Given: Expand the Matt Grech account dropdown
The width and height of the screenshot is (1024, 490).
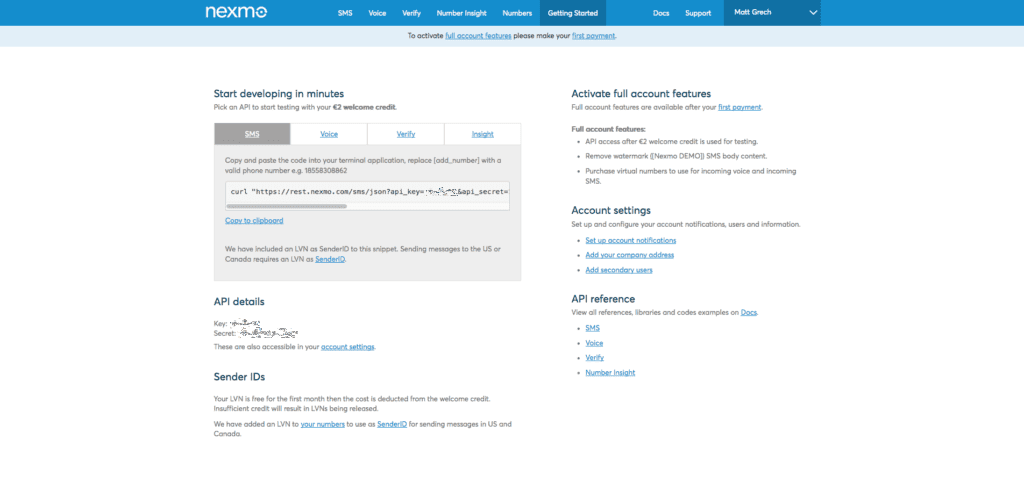Looking at the screenshot, I should 772,13.
